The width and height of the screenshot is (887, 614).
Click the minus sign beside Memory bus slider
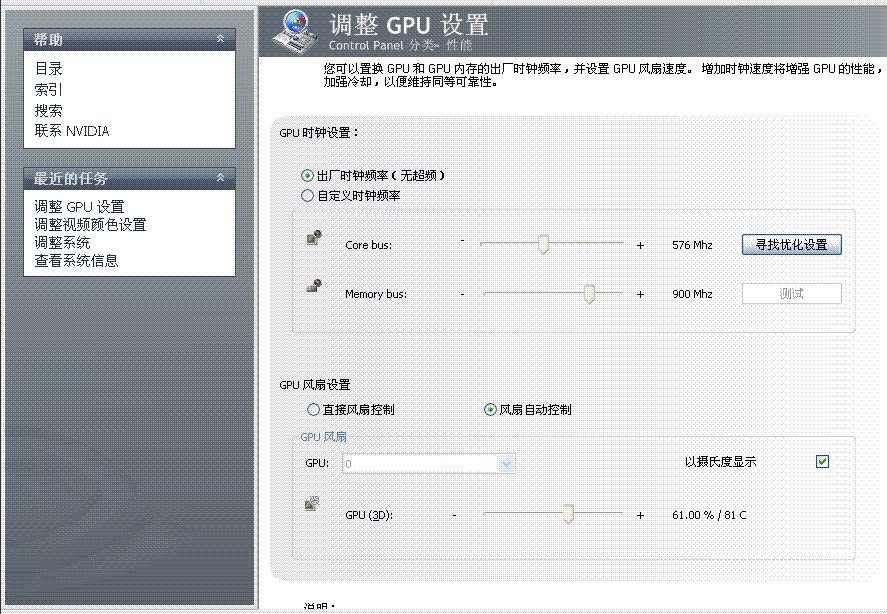(x=462, y=295)
